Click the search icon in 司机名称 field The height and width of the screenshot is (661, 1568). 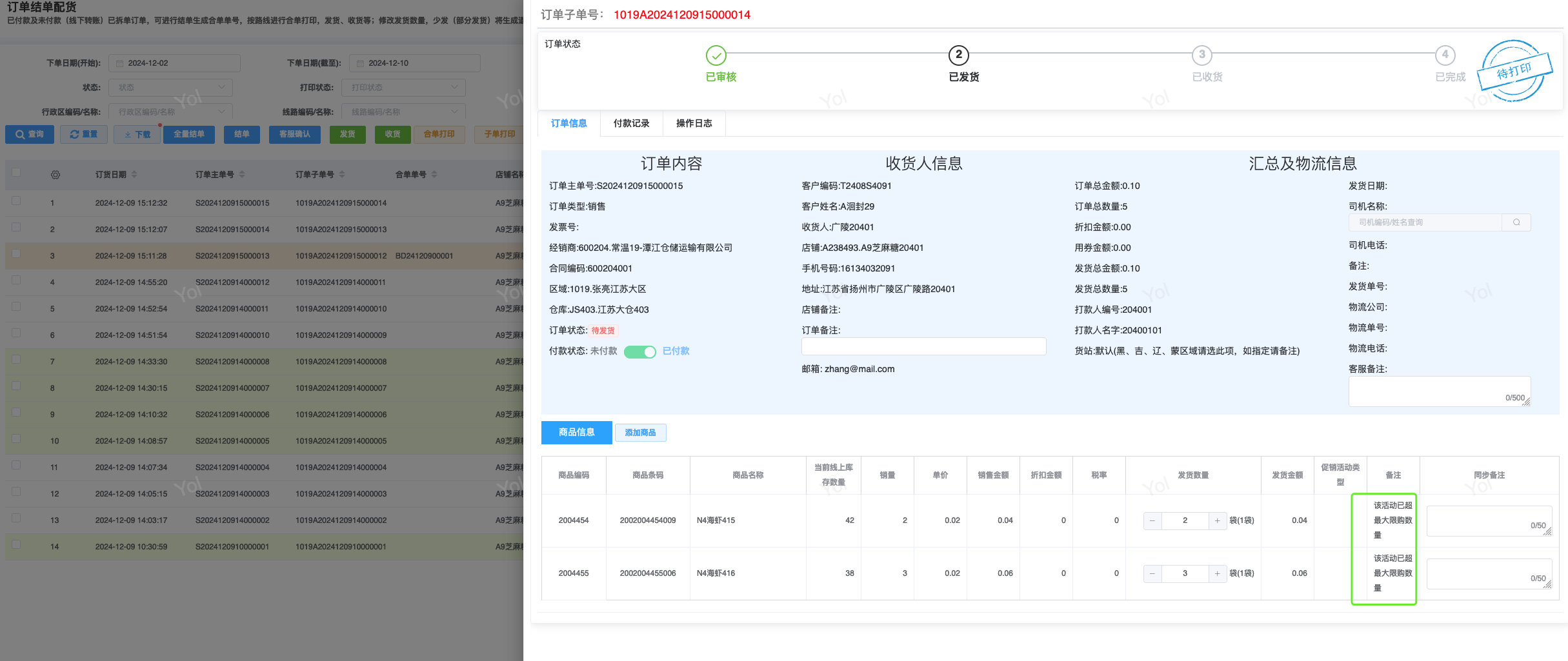1516,222
